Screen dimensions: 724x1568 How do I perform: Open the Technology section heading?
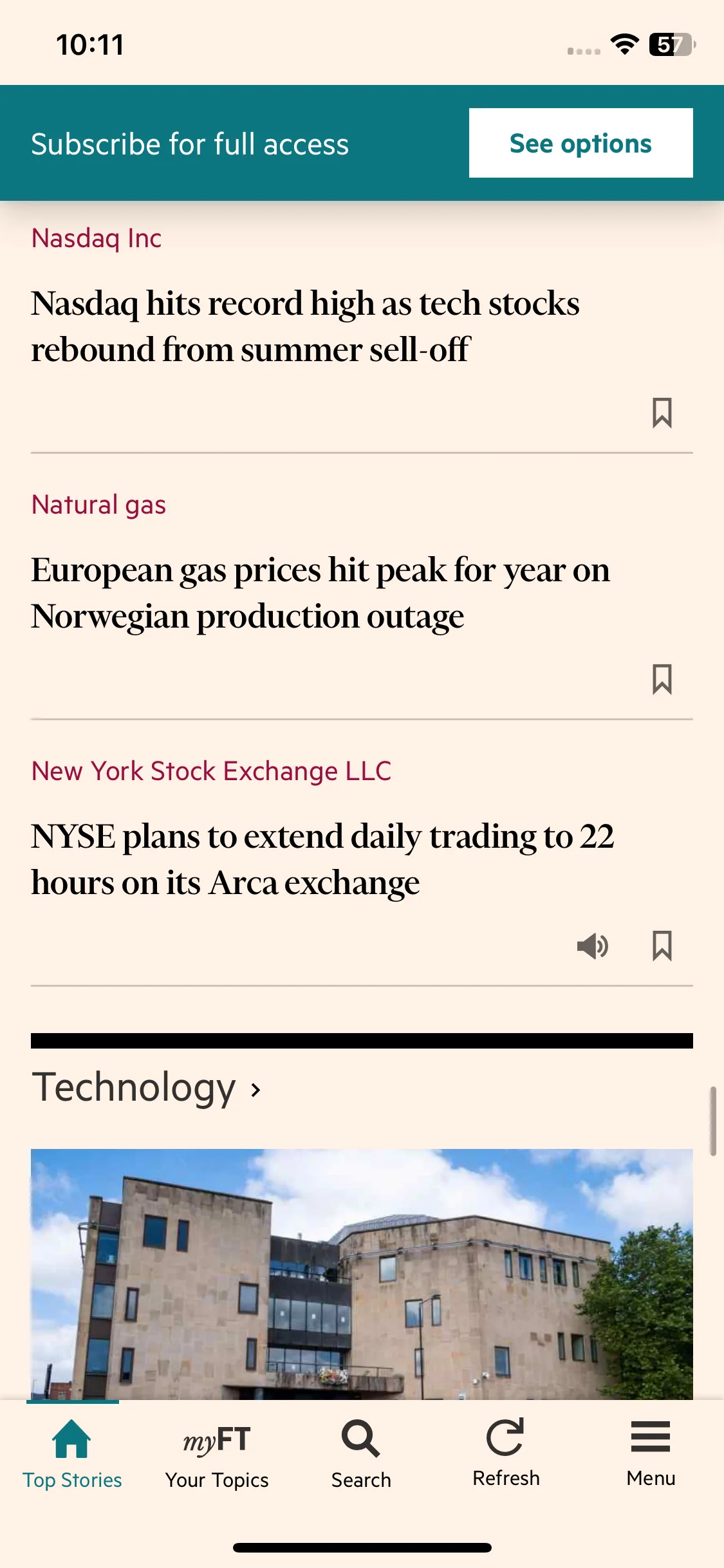(134, 1088)
